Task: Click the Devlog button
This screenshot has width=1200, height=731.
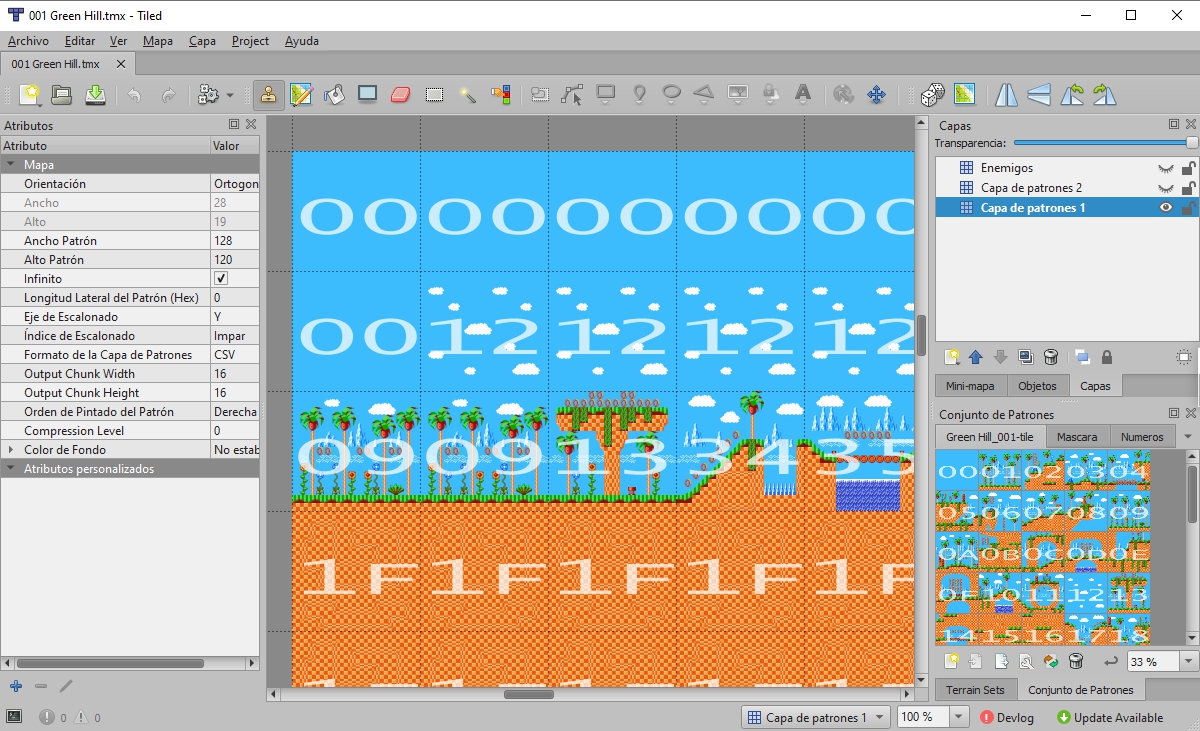Action: pos(1006,717)
